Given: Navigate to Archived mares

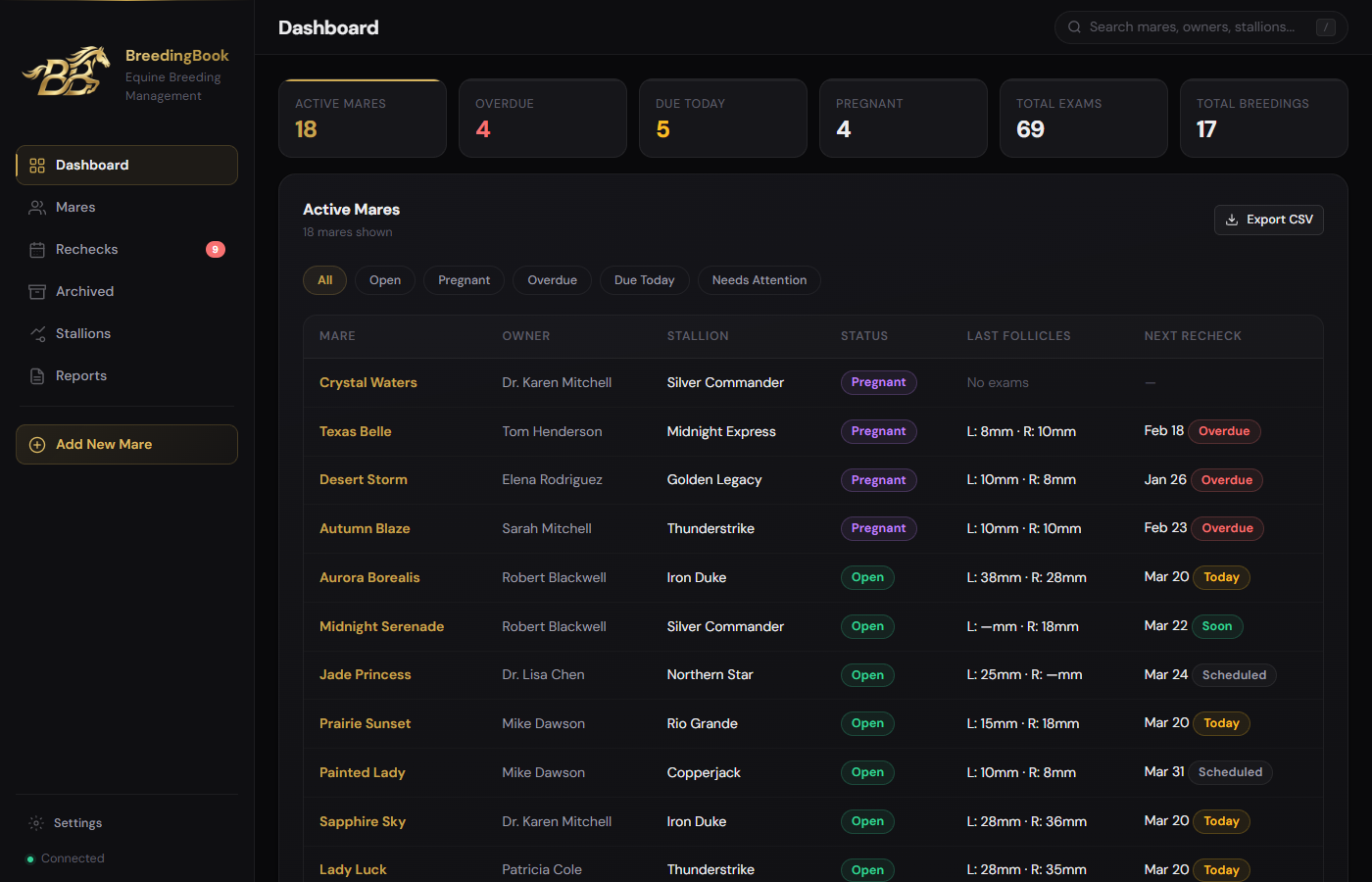Looking at the screenshot, I should click(x=126, y=292).
